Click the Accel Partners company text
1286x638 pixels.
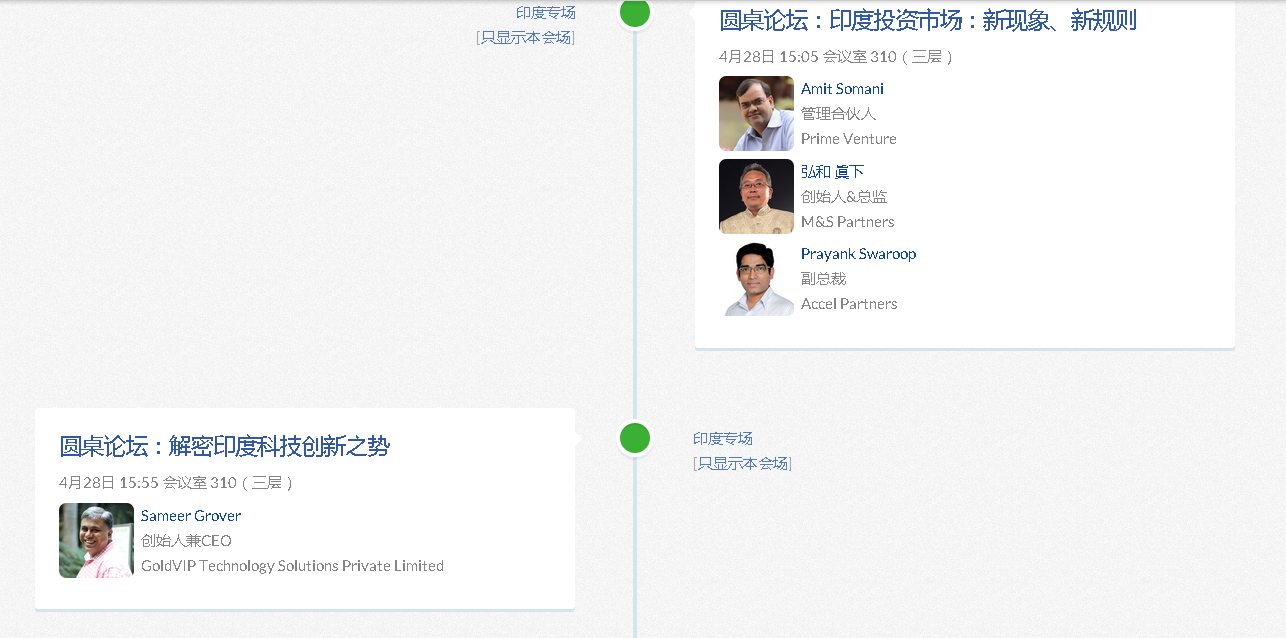coord(849,304)
